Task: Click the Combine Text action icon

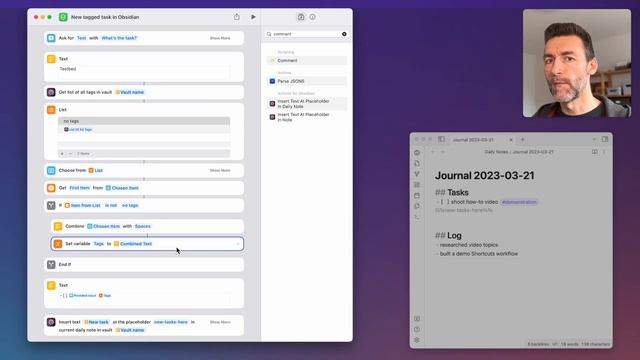Action: pyautogui.click(x=58, y=226)
